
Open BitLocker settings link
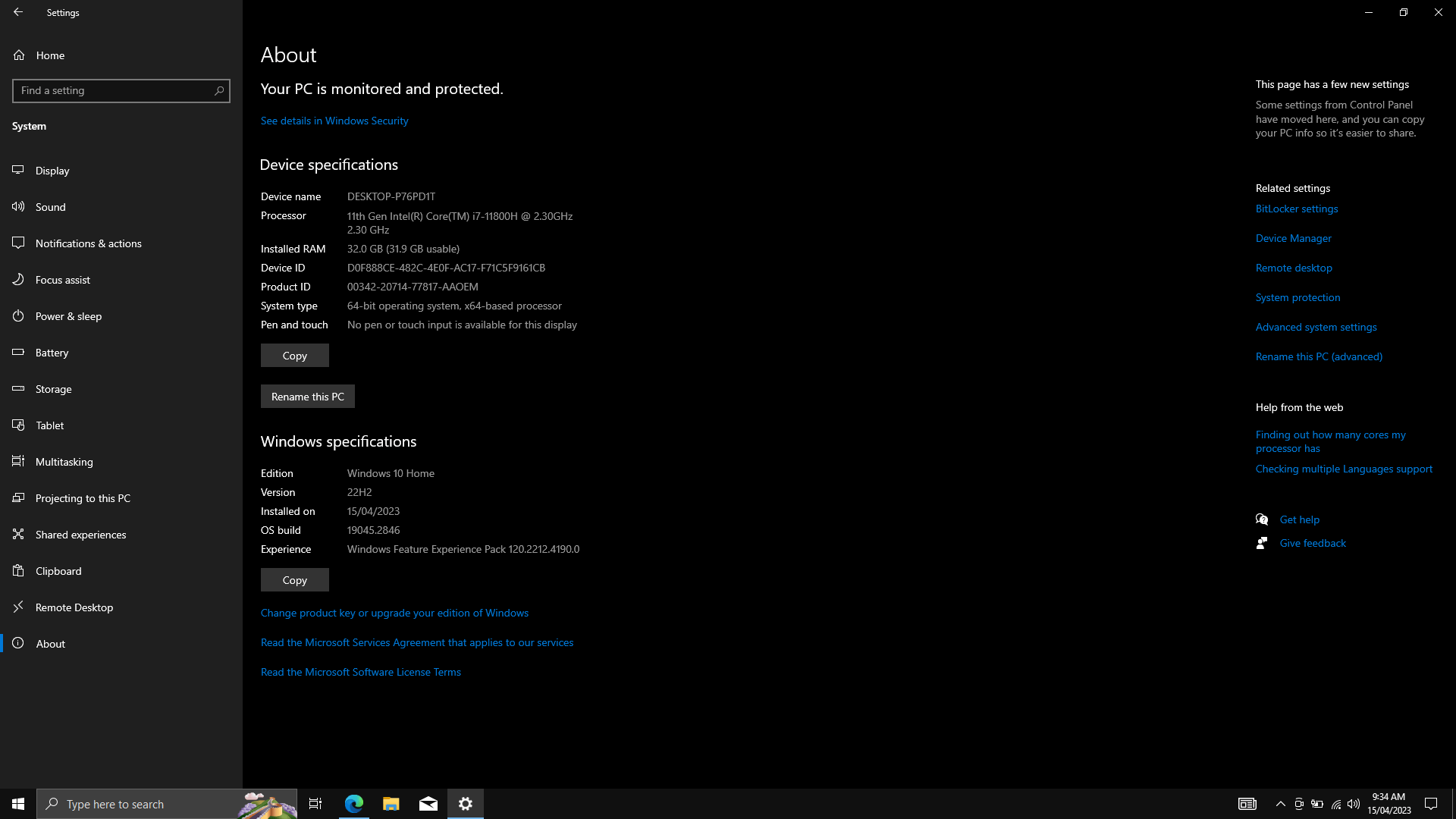coord(1297,209)
